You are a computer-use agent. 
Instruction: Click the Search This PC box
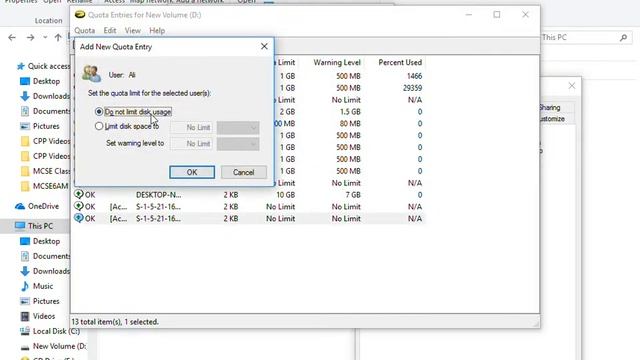click(x=586, y=38)
